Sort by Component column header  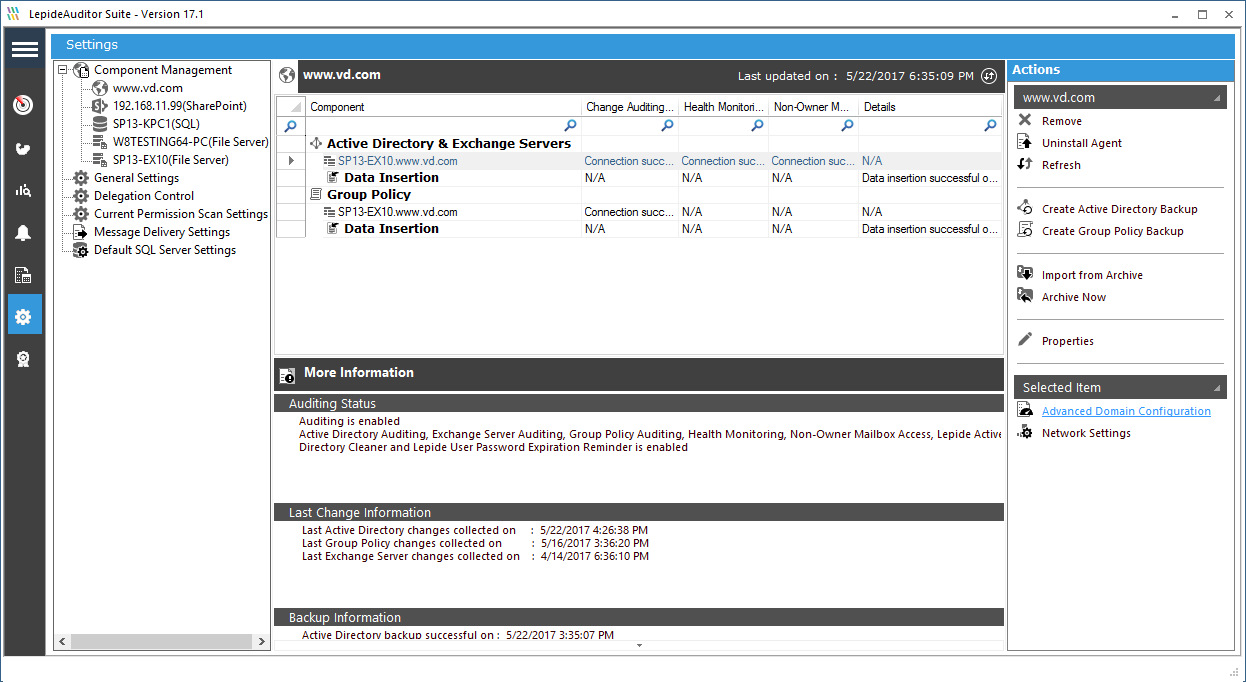pos(443,106)
